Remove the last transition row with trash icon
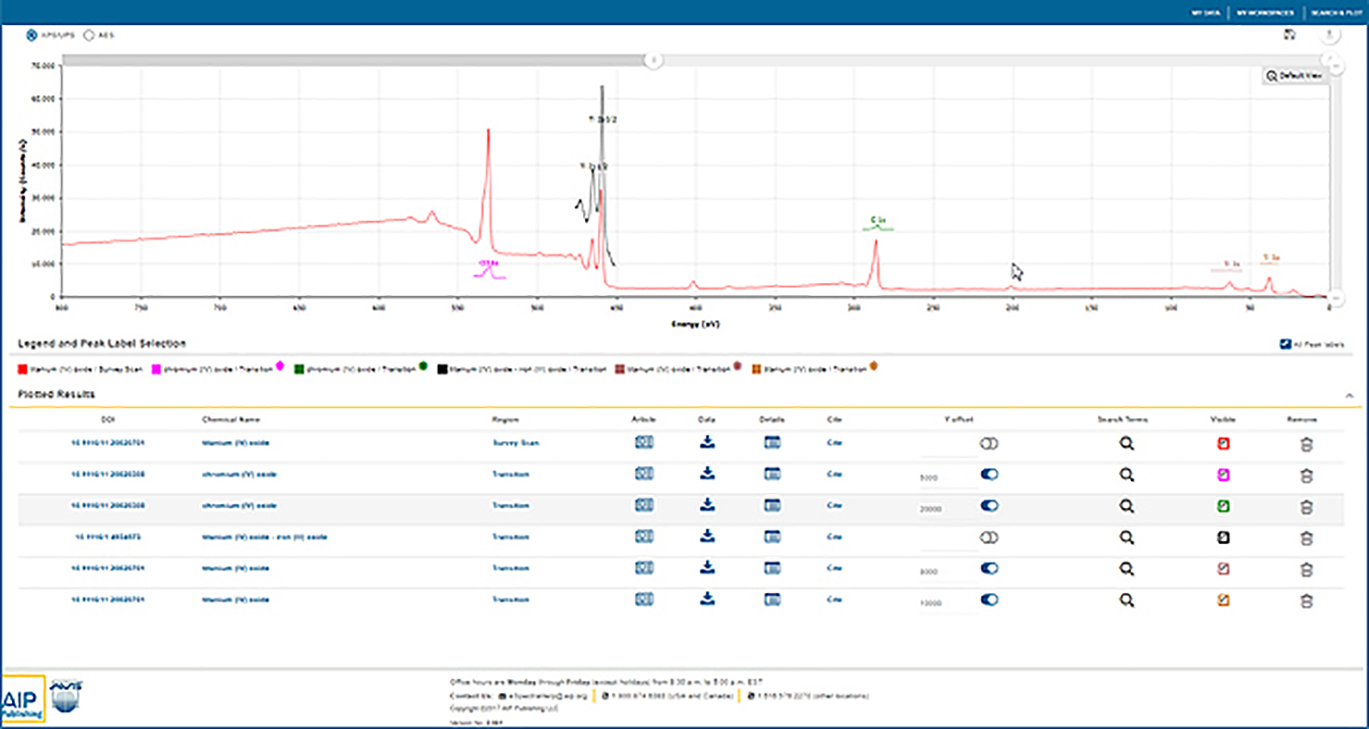 [x=1305, y=600]
